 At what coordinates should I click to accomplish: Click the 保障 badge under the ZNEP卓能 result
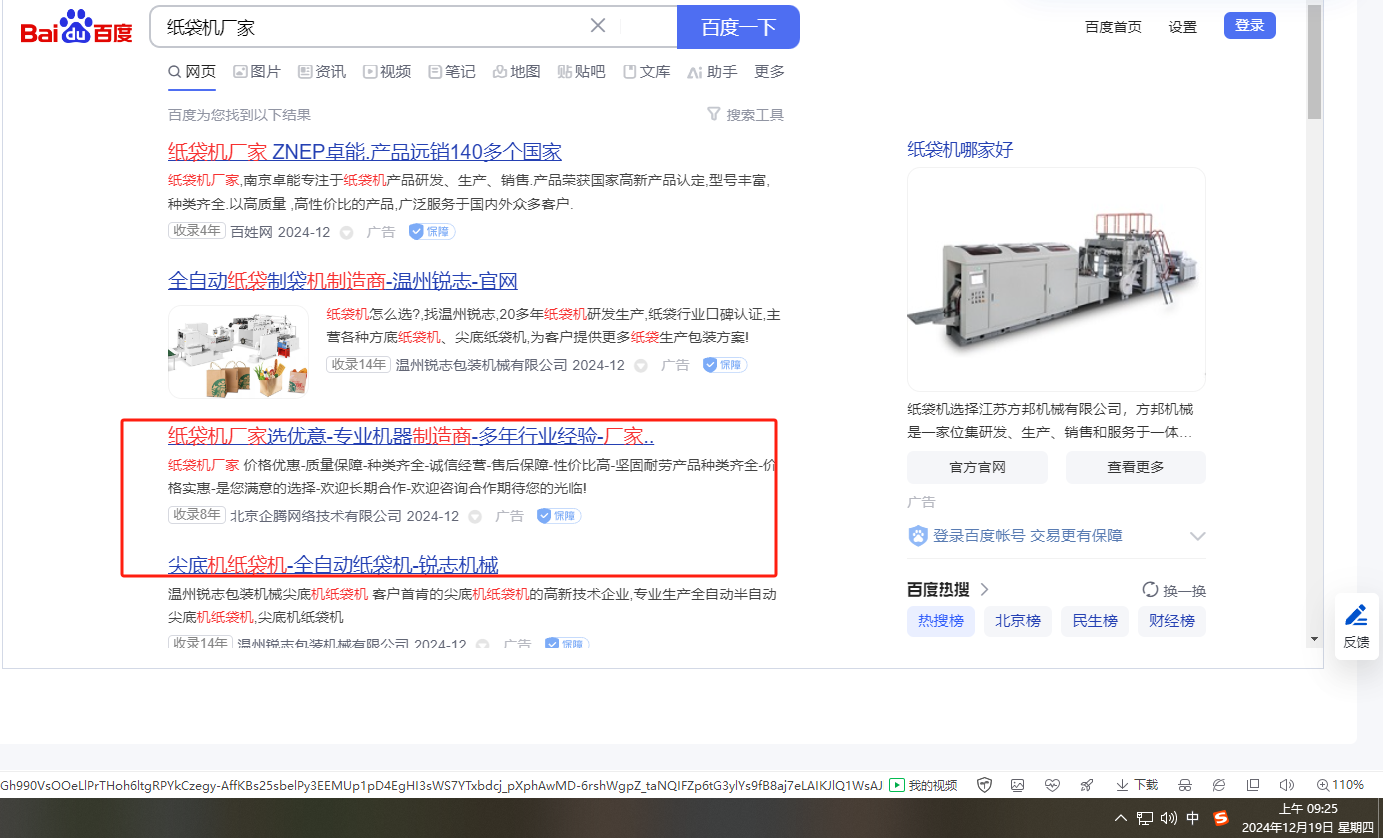point(432,232)
